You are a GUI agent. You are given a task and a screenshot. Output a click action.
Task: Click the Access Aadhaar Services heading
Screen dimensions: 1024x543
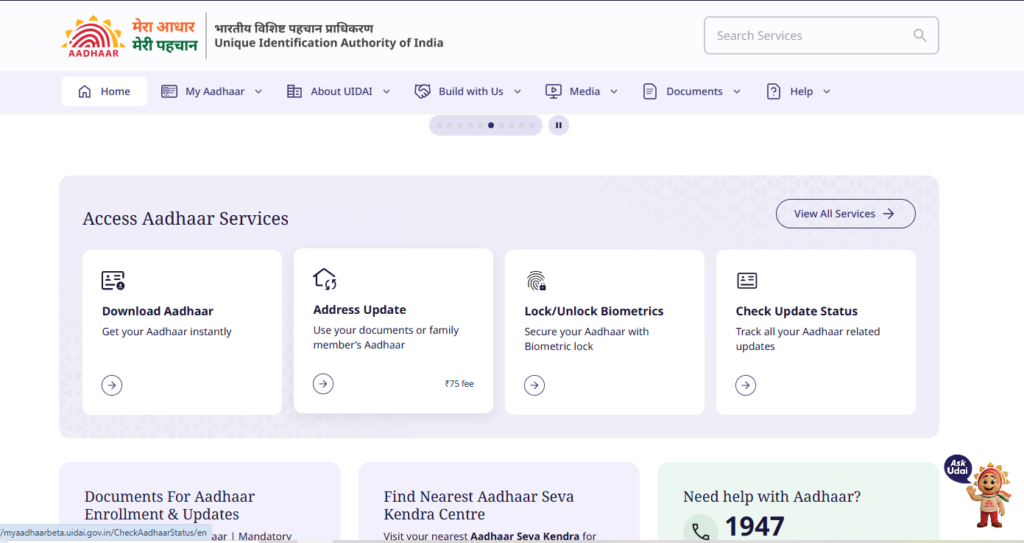[185, 218]
